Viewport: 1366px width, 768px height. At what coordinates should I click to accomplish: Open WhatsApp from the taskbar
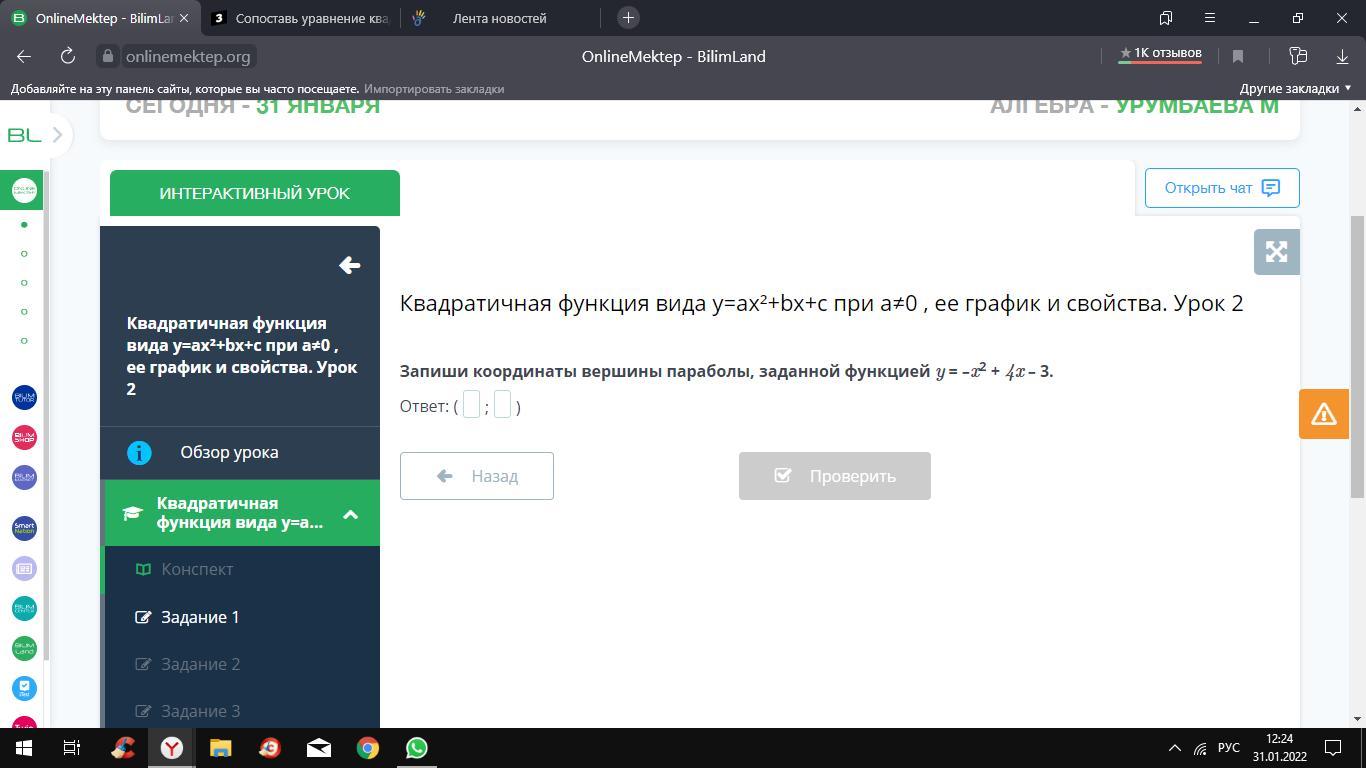pos(416,747)
